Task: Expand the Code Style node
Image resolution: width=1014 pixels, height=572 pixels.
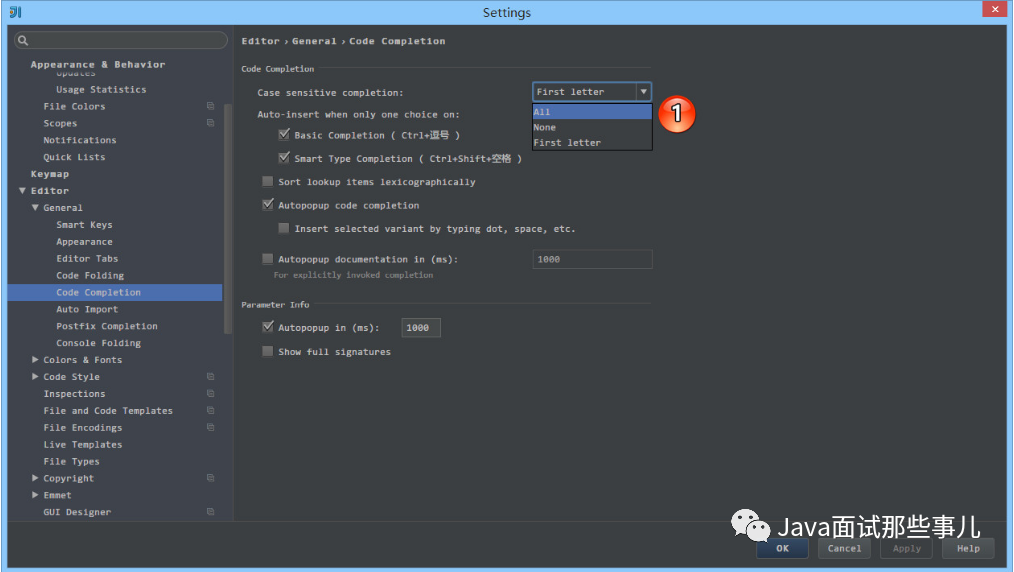Action: [35, 376]
